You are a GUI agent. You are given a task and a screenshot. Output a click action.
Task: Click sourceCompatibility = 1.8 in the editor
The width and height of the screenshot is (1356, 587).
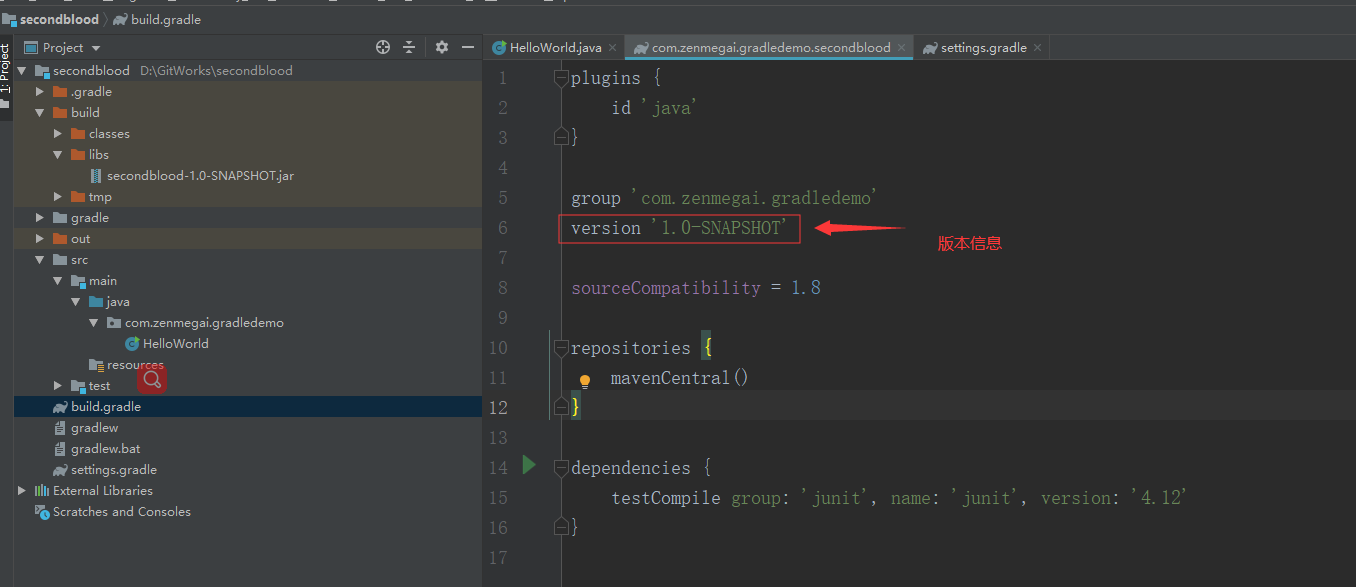pos(696,288)
